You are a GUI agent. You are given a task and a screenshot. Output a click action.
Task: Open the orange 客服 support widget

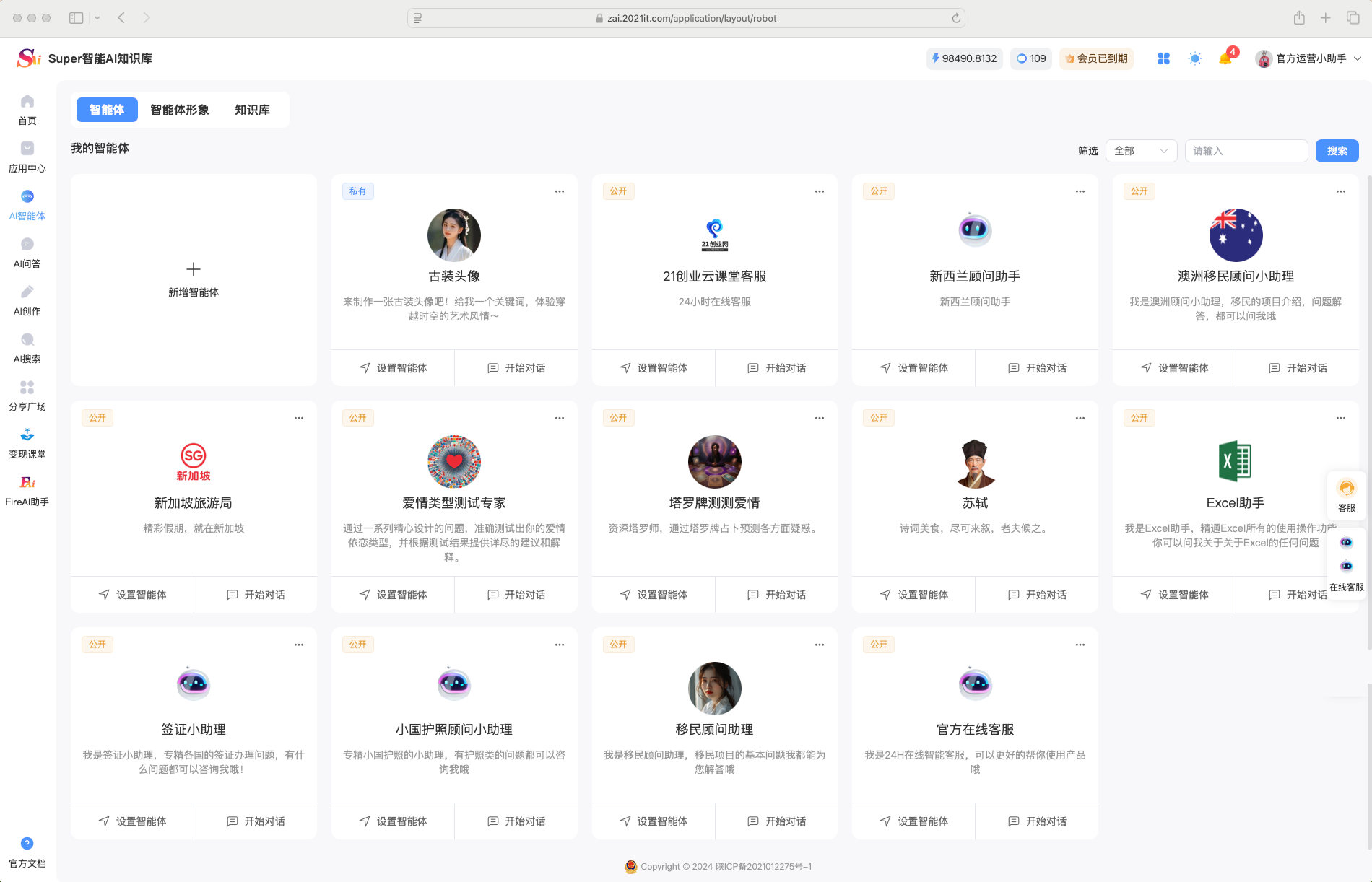[x=1347, y=495]
